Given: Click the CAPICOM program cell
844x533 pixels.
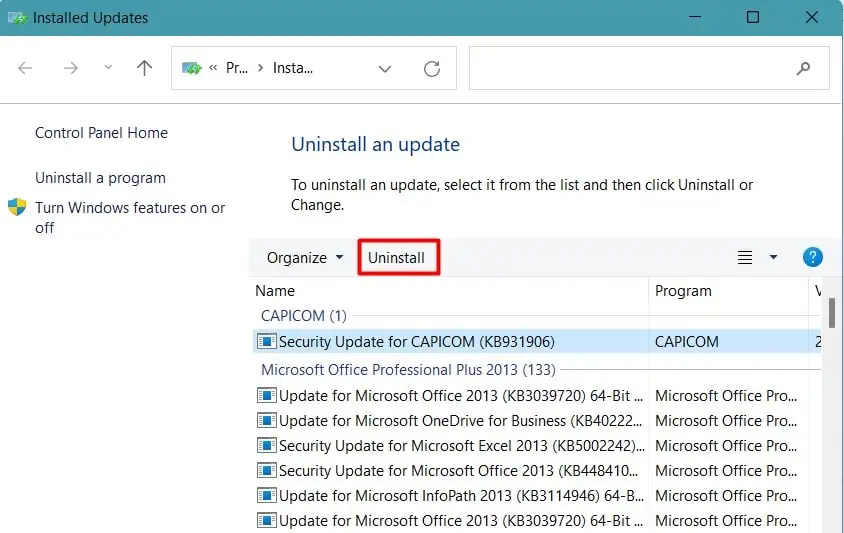Looking at the screenshot, I should (686, 342).
